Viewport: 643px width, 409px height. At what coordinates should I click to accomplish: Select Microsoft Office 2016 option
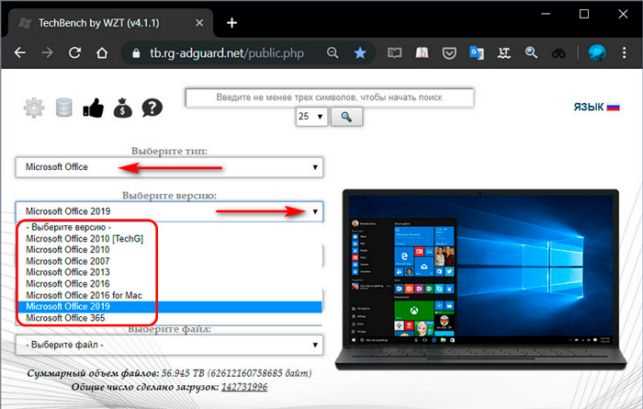point(68,284)
